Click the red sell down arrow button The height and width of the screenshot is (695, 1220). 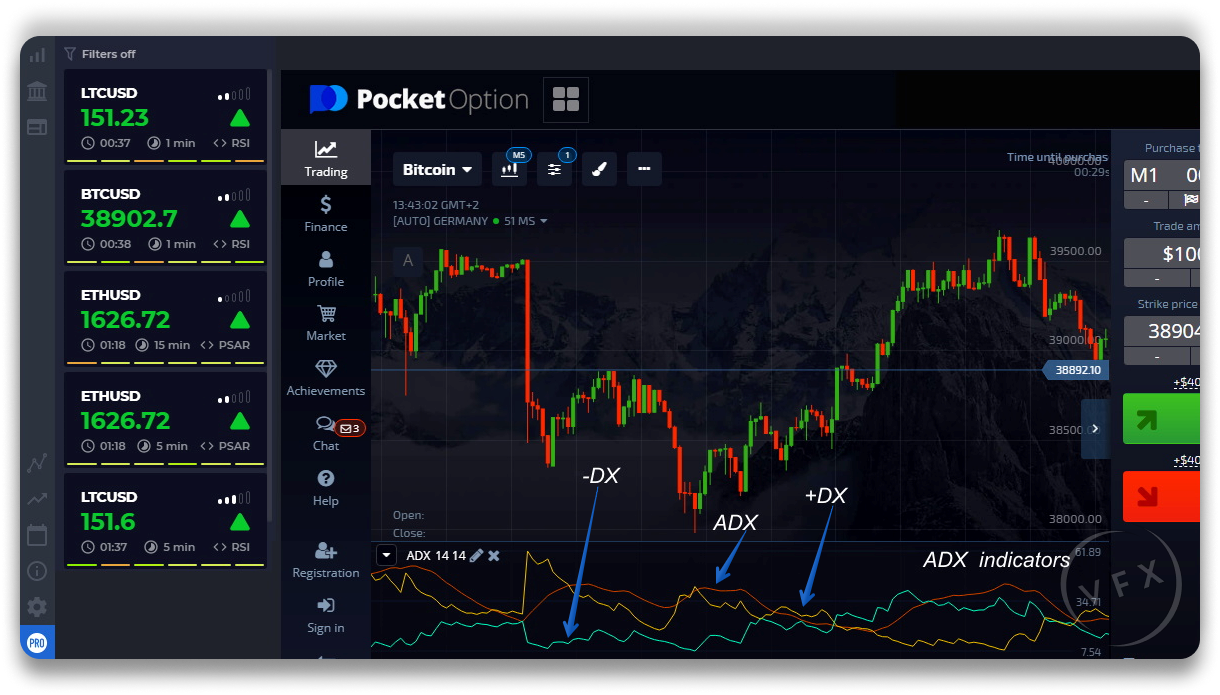coord(1161,497)
